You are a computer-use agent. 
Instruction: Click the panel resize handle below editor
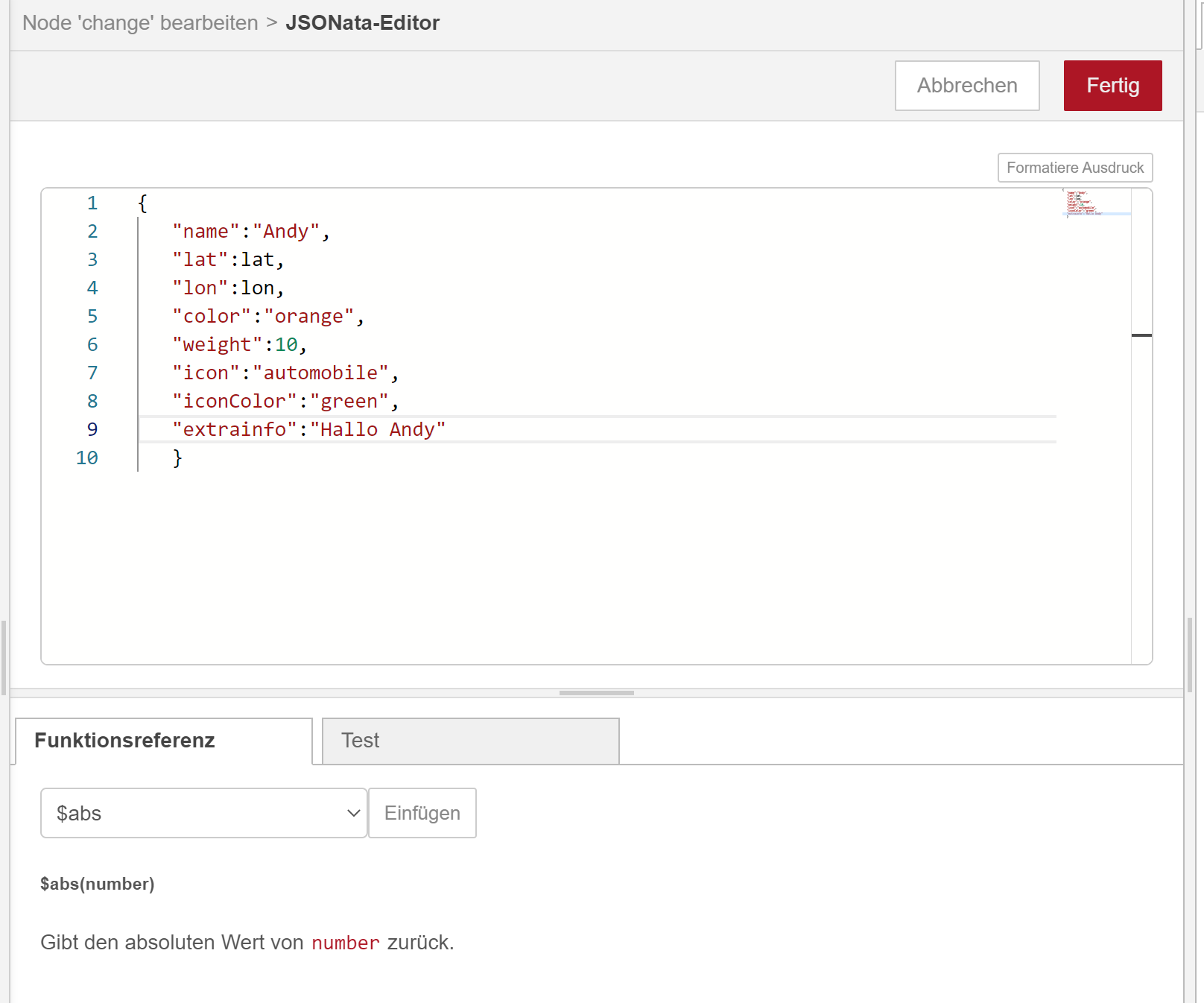[596, 693]
